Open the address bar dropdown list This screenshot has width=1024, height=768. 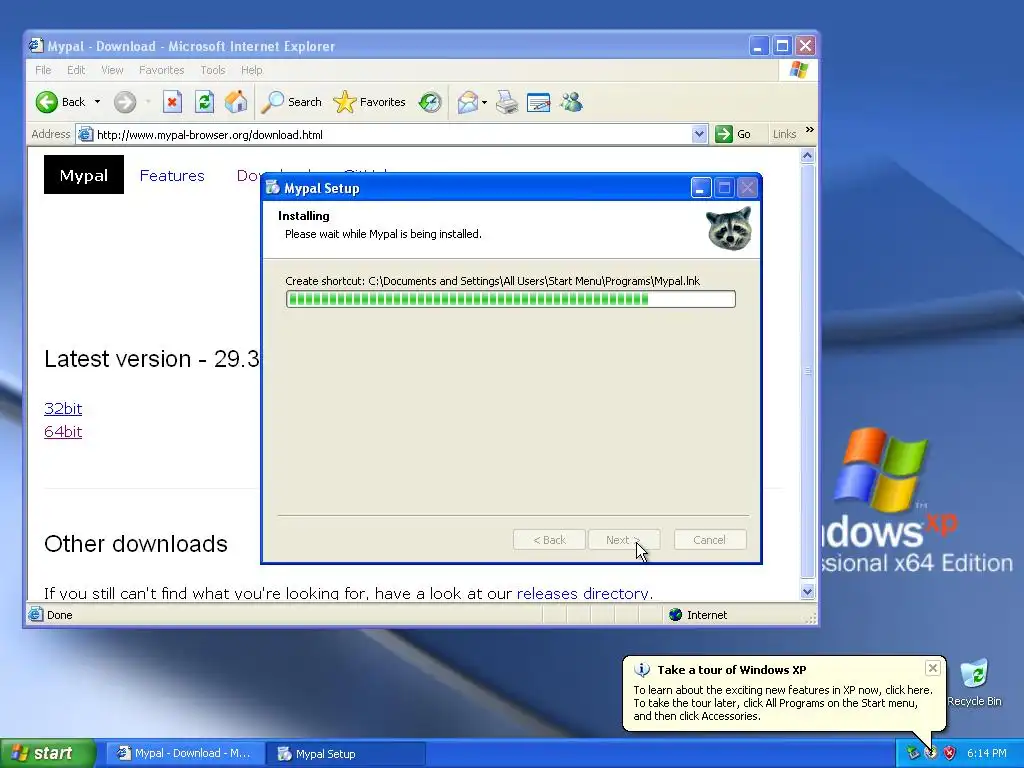pos(699,134)
